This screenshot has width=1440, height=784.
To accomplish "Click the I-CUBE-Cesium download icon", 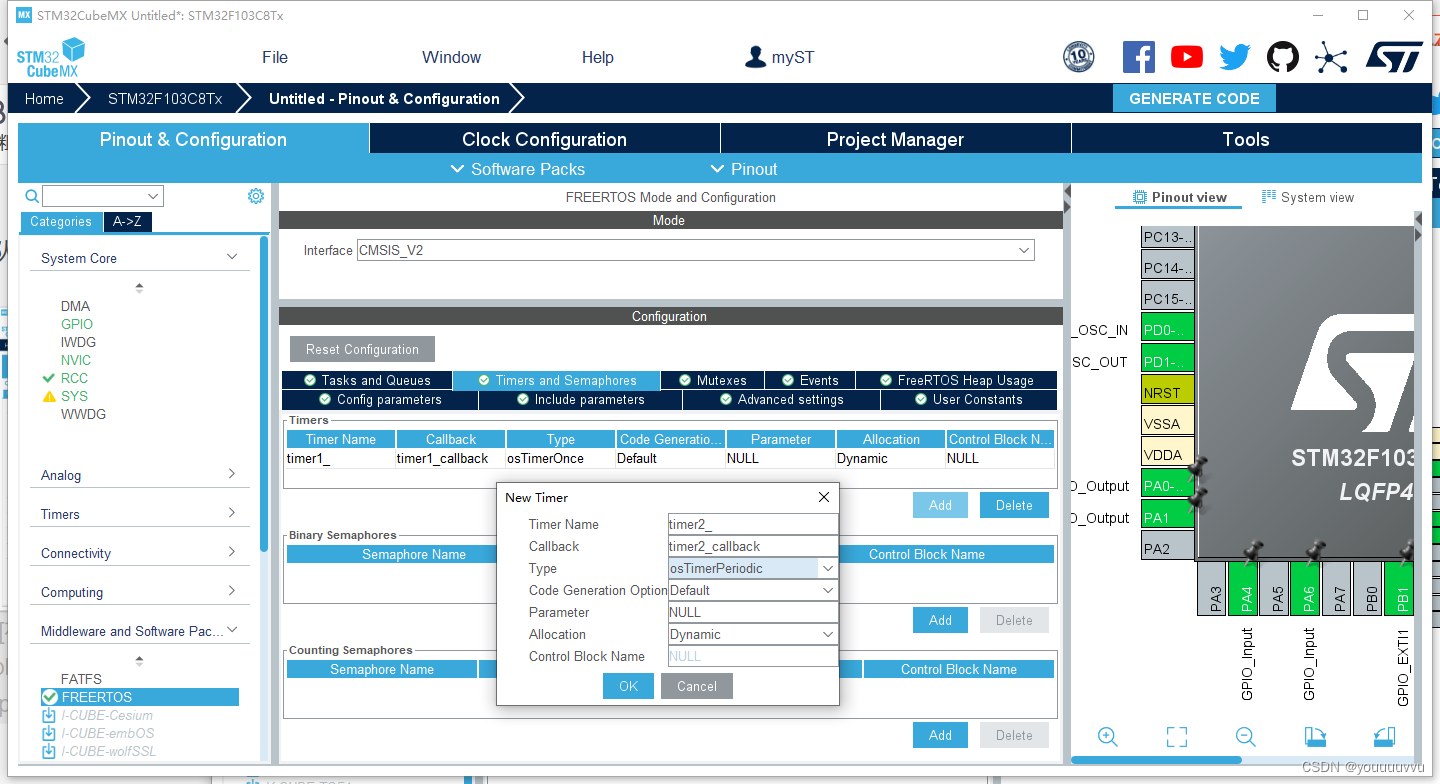I will (49, 715).
